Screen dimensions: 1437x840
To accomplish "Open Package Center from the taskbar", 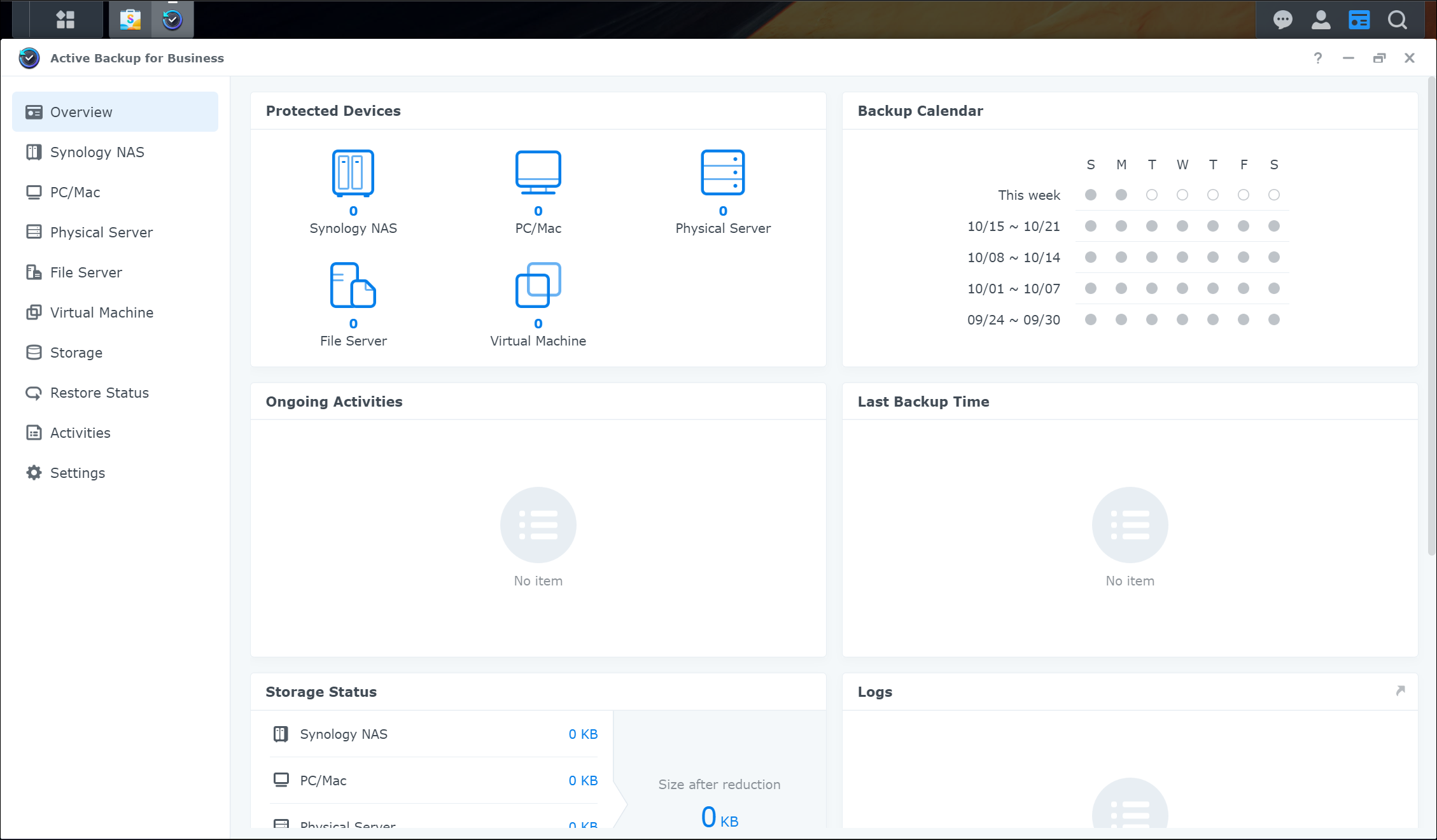I will (x=130, y=20).
